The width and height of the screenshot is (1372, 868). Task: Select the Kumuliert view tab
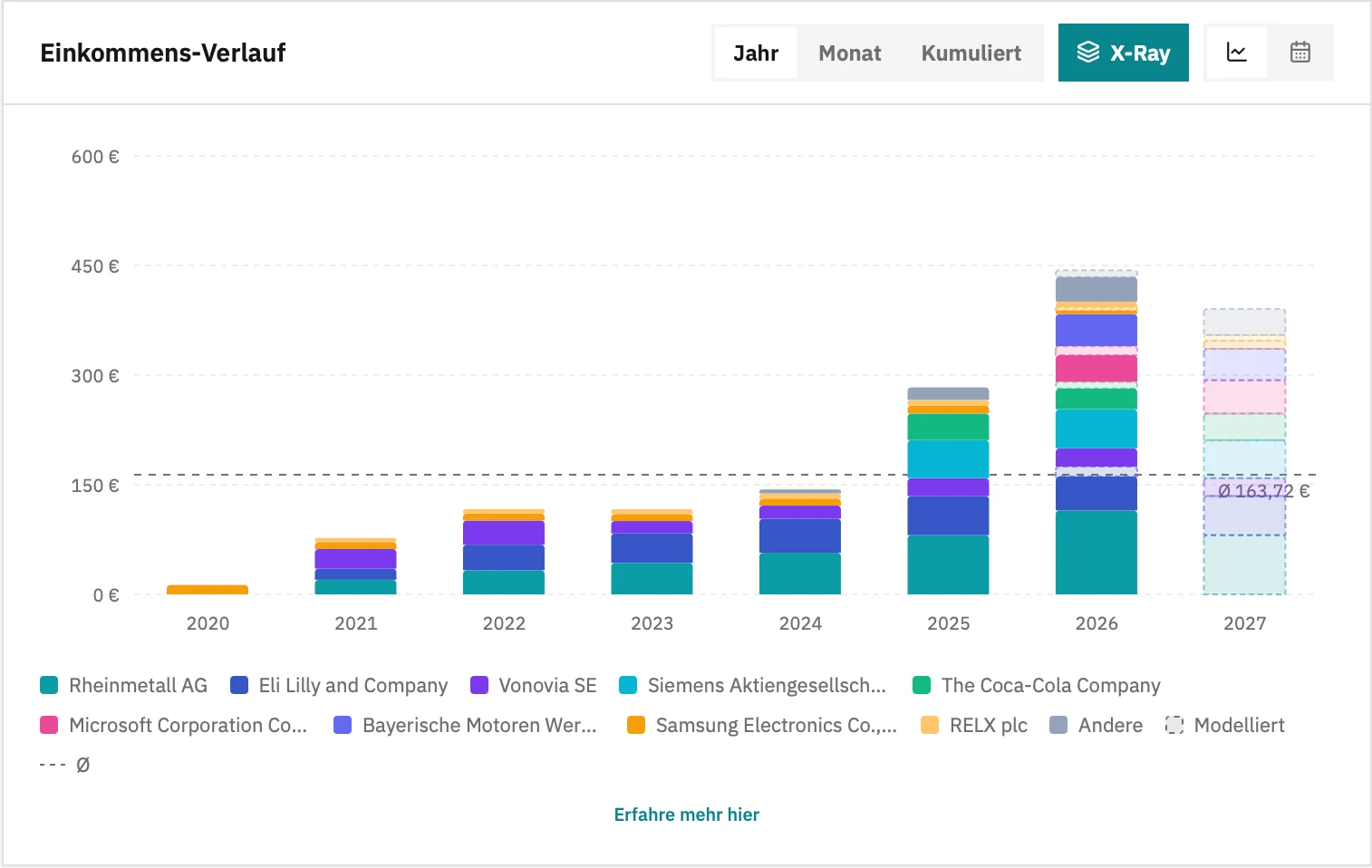[x=971, y=53]
